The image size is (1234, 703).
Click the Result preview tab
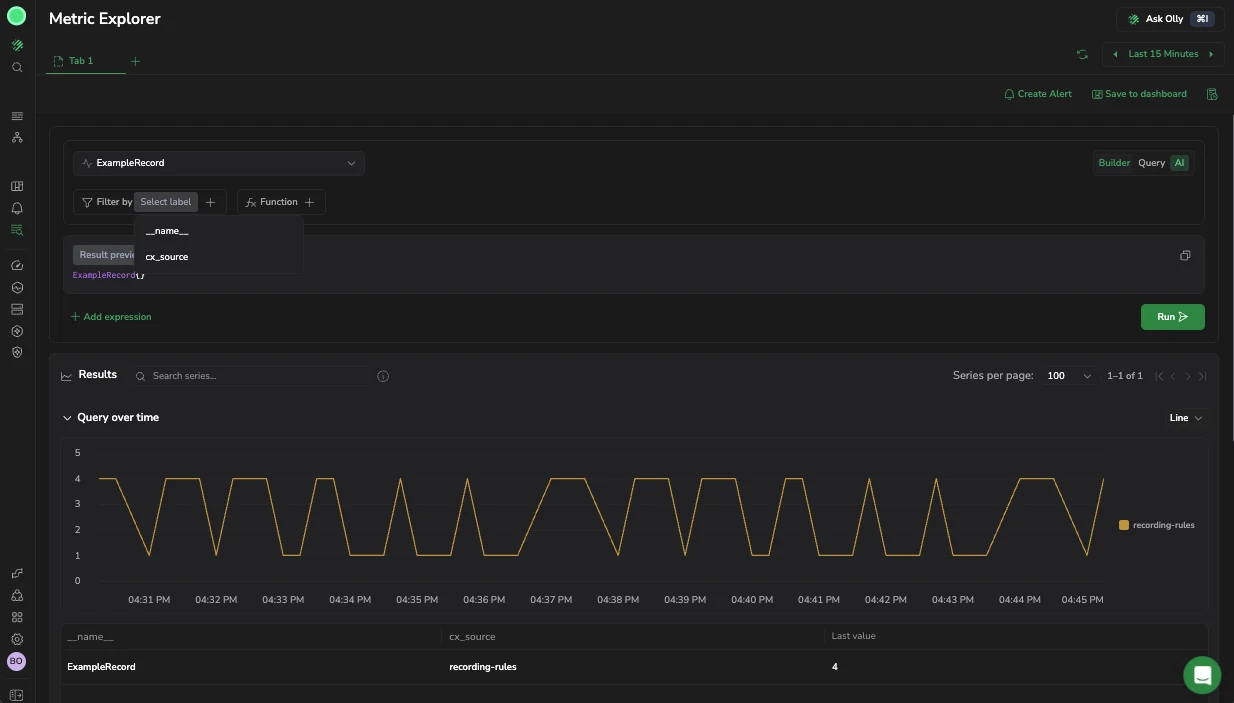(106, 255)
